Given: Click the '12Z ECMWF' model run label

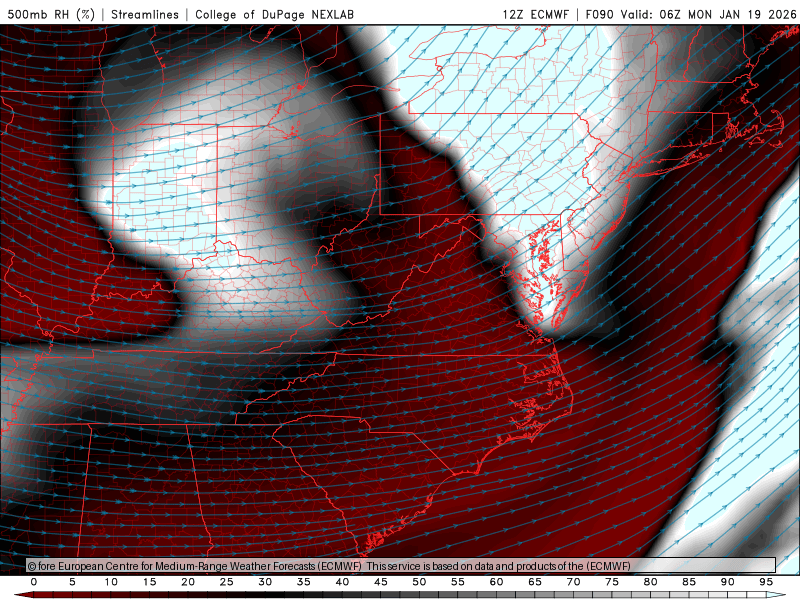Looking at the screenshot, I should click(x=535, y=14).
